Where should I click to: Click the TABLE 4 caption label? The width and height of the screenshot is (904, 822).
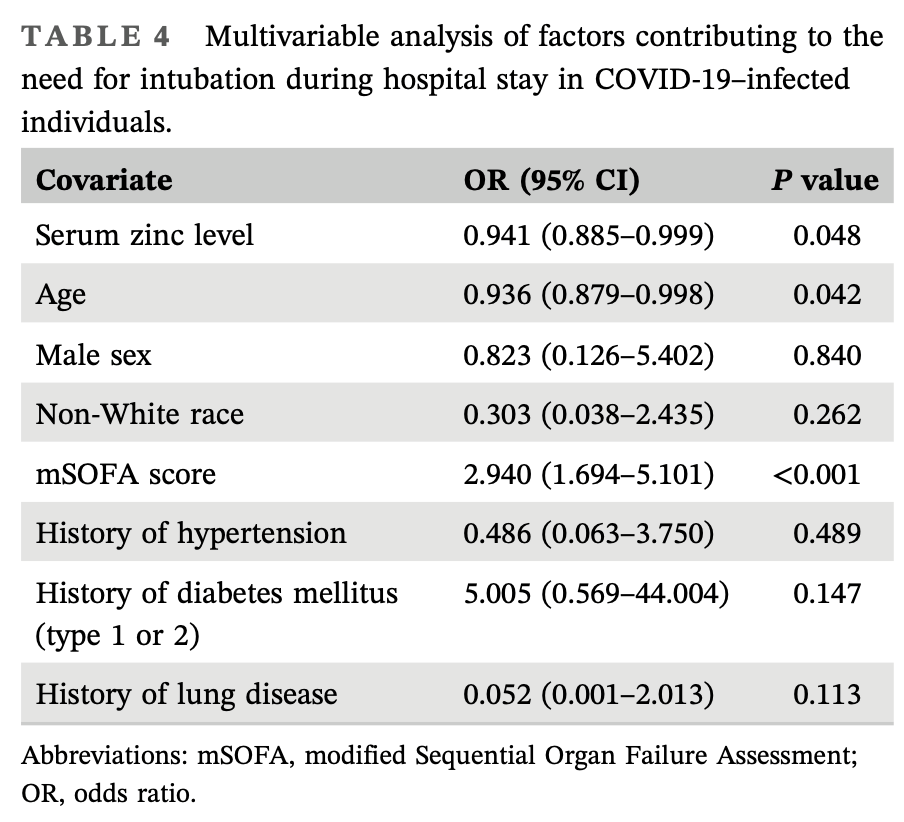(94, 38)
